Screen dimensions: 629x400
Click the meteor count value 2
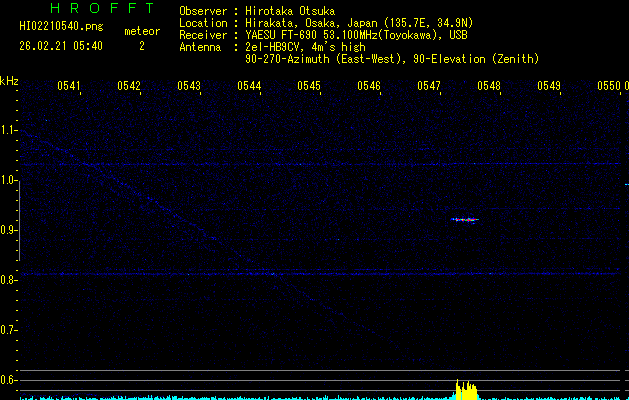[x=141, y=46]
